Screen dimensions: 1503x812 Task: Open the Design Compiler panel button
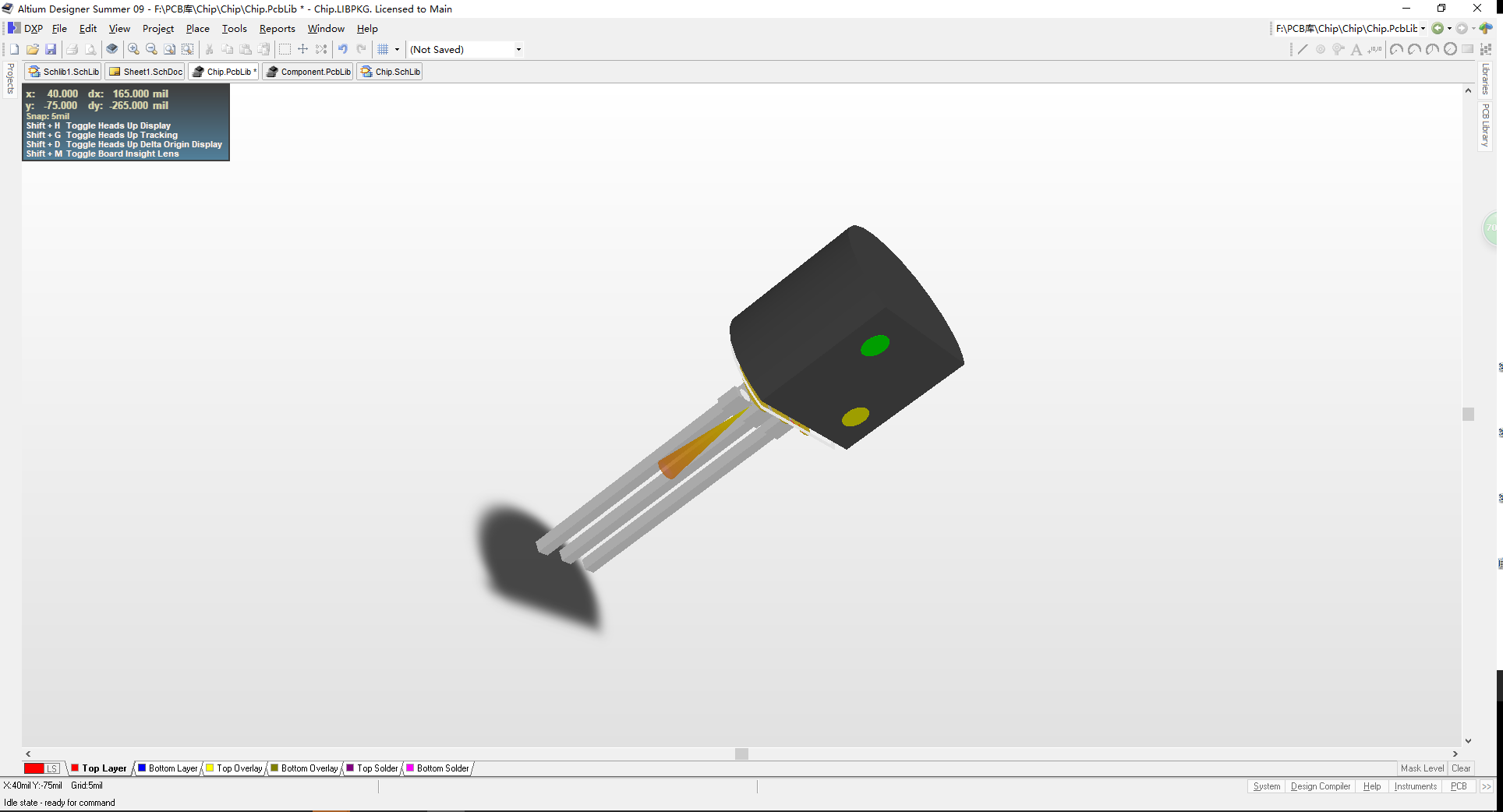[1321, 786]
